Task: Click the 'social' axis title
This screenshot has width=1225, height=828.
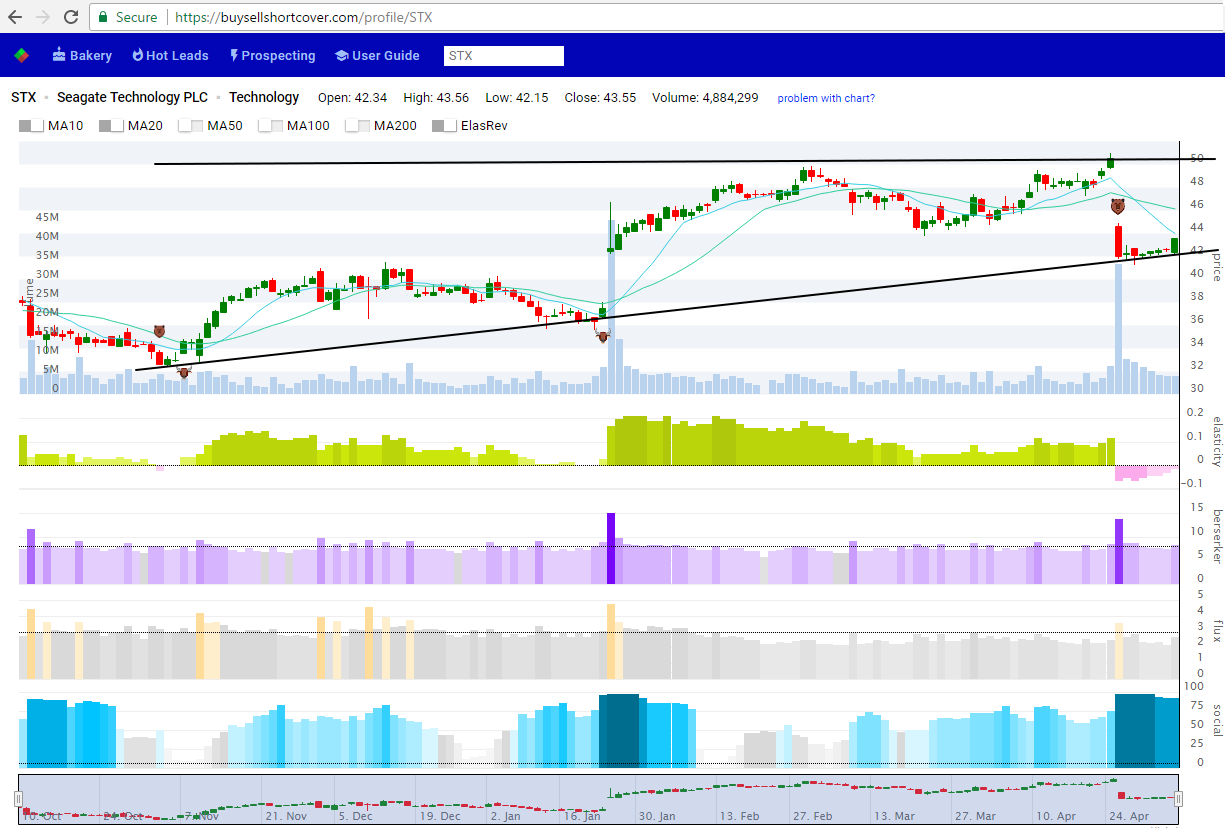Action: click(1217, 719)
